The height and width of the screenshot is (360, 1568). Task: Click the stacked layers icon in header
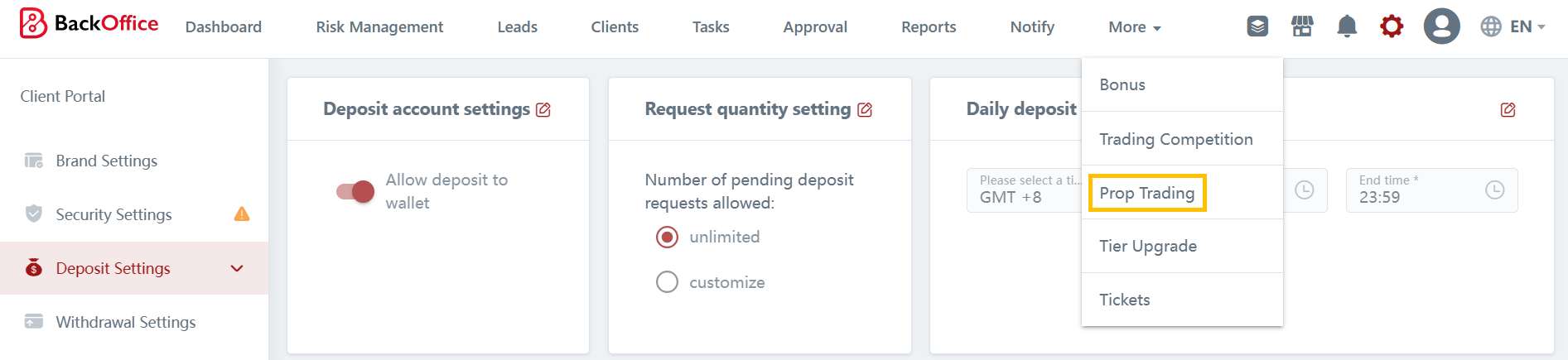[x=1257, y=26]
